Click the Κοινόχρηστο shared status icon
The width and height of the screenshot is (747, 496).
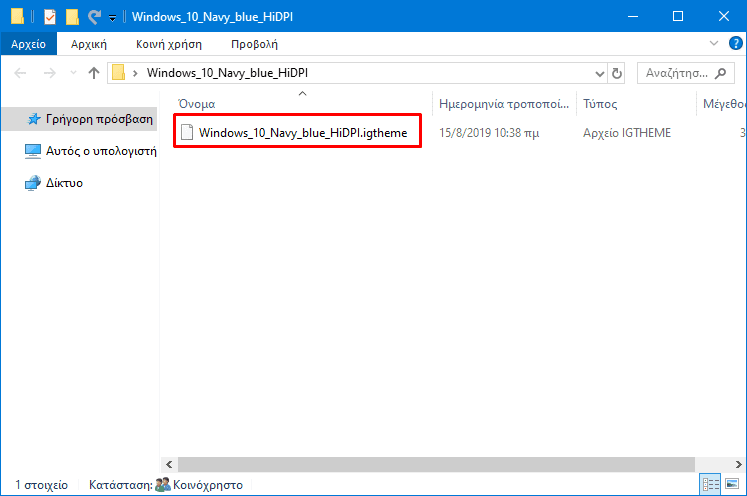(x=163, y=485)
